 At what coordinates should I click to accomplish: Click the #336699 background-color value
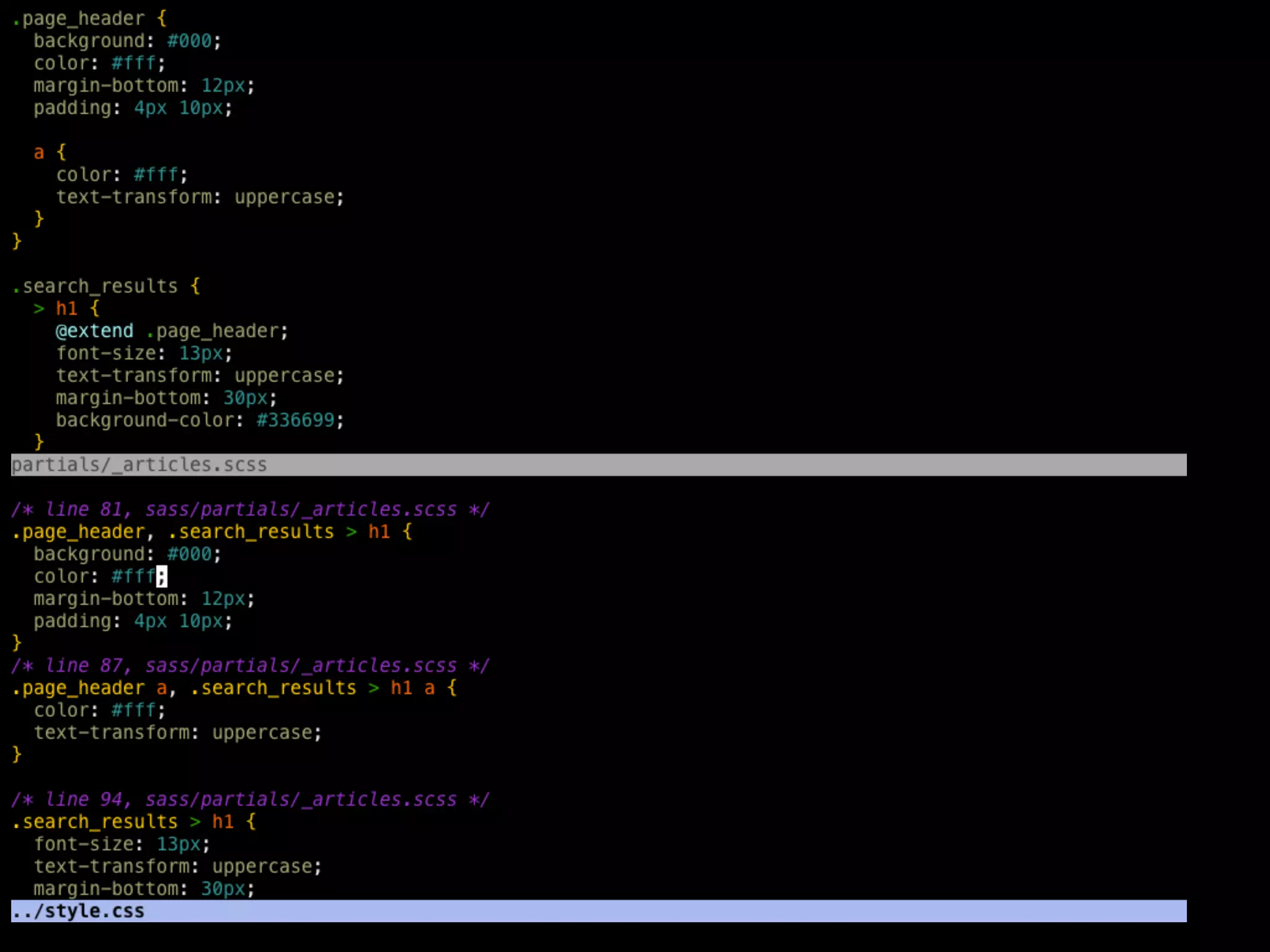[295, 420]
